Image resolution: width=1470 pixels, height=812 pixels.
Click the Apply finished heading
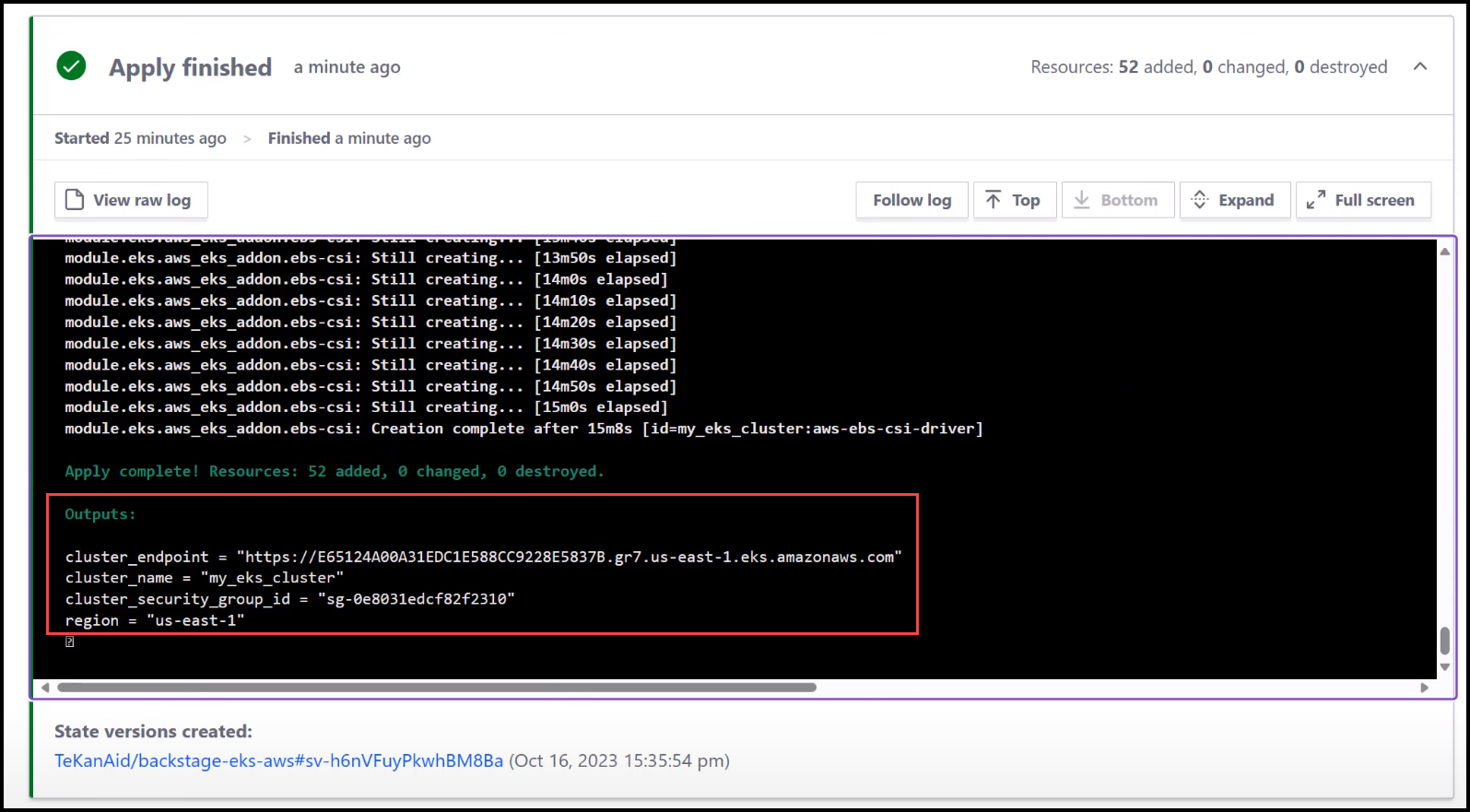coord(191,67)
